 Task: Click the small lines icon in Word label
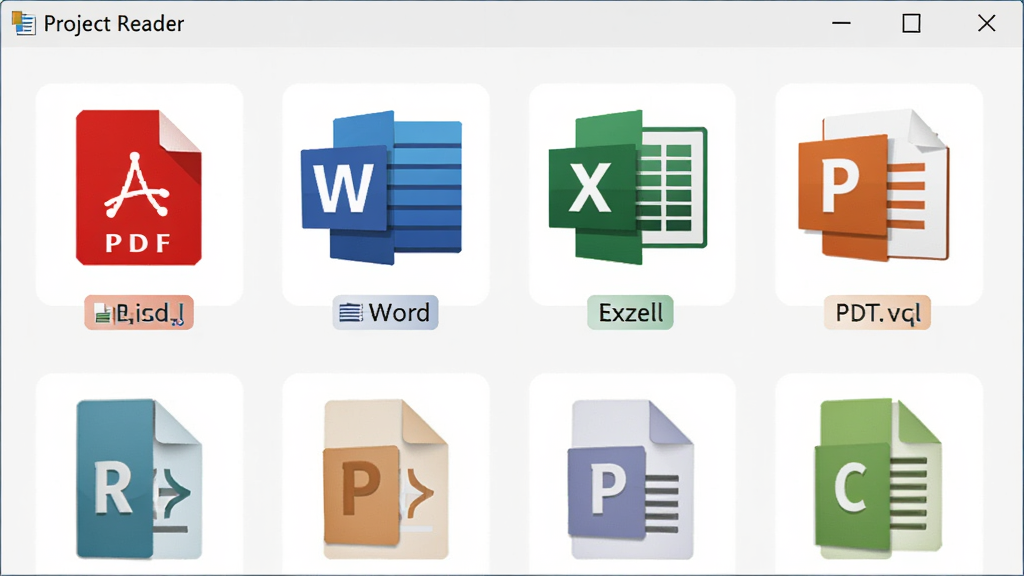[x=350, y=313]
